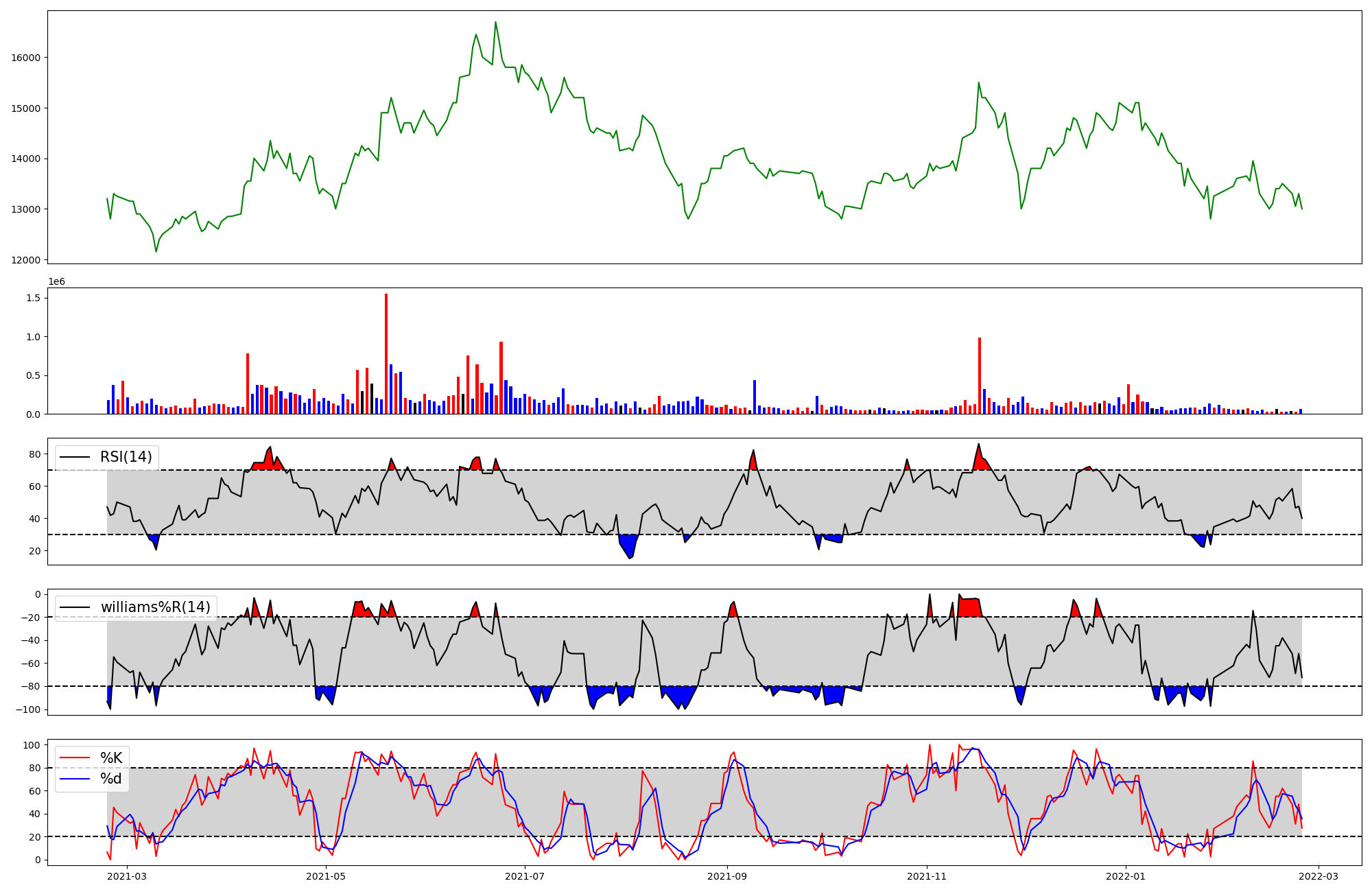Click the 2021-05 x-axis date label
Viewport: 1372px width, 892px height.
[326, 876]
